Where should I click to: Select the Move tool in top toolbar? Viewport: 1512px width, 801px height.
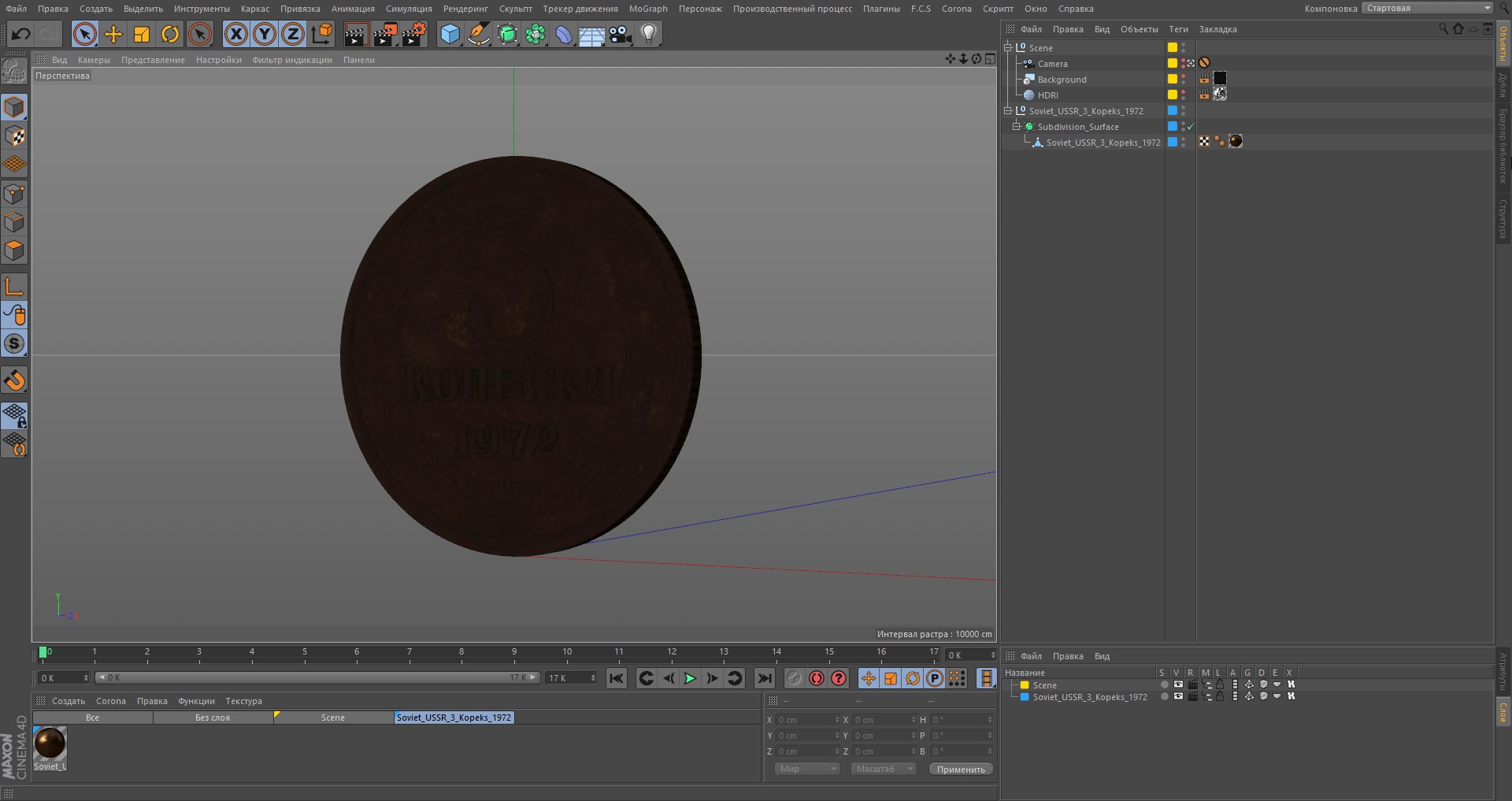(113, 34)
